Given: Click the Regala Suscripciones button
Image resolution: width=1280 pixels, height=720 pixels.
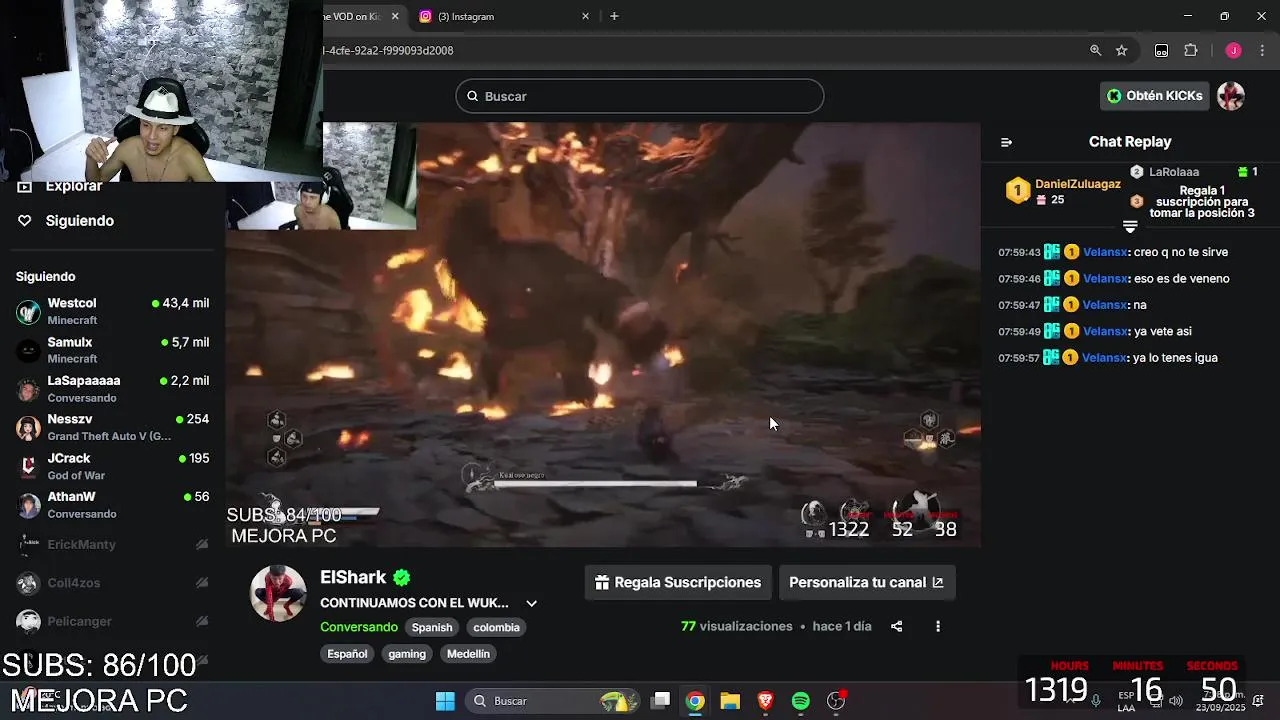Looking at the screenshot, I should click(678, 582).
